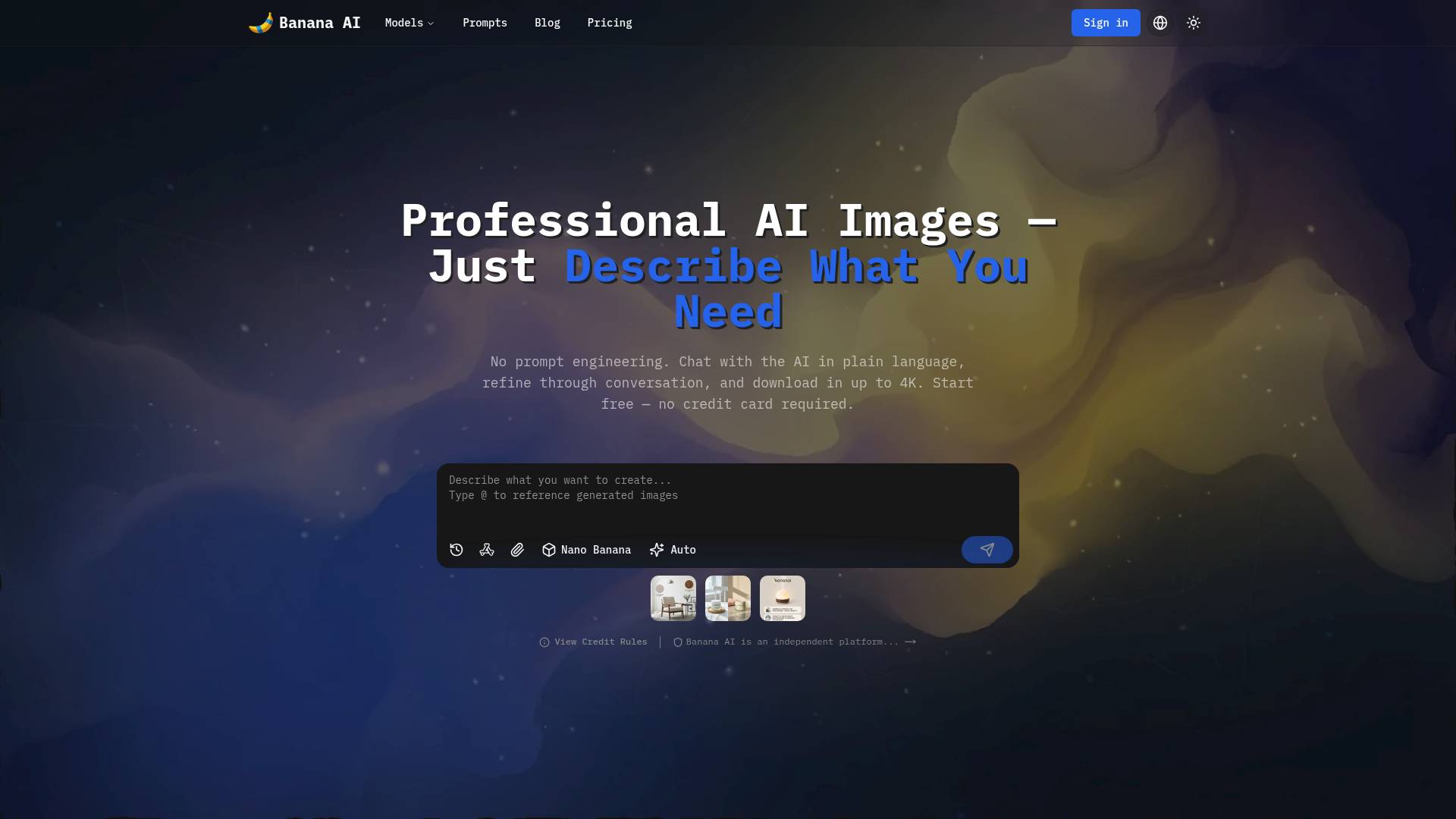Open the credit rules info icon
This screenshot has width=1456, height=819.
pos(544,642)
